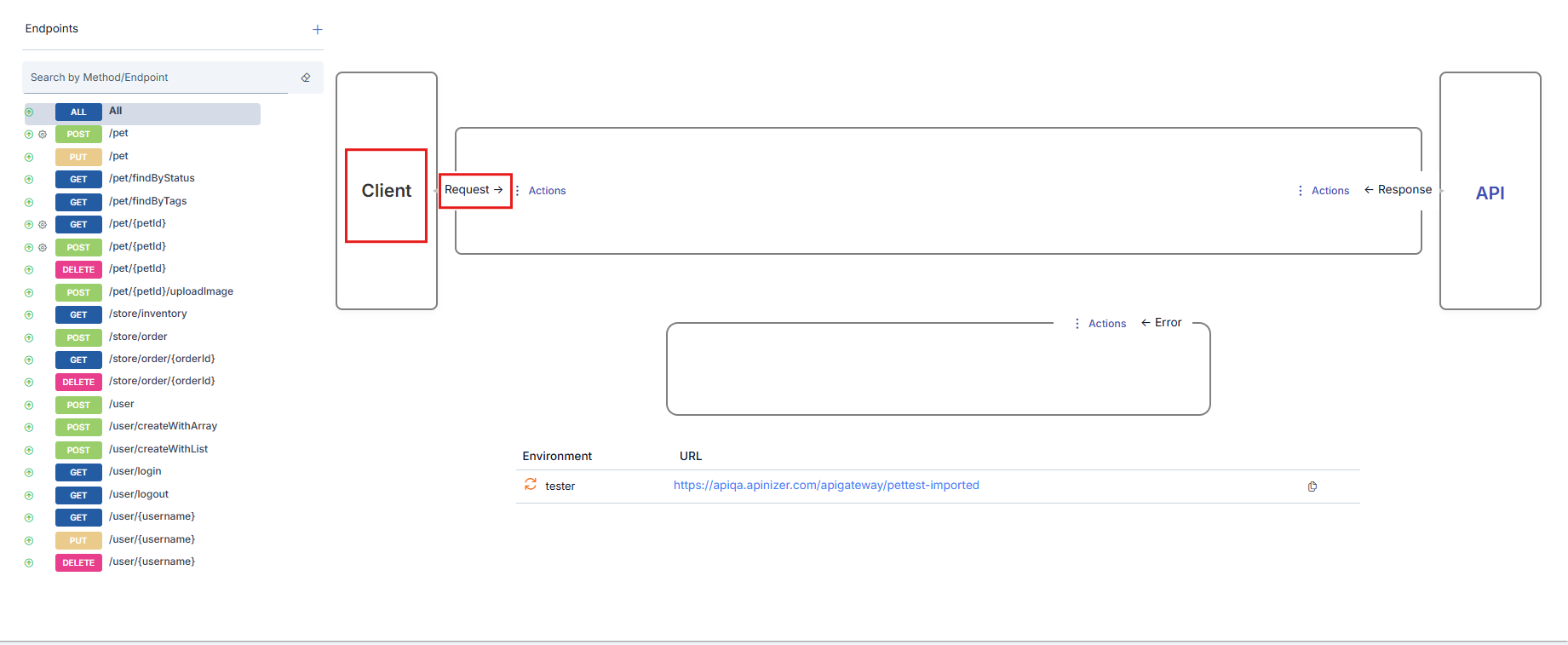Click the copy URL icon
Screen dimensions: 1568x645
coord(1312,487)
